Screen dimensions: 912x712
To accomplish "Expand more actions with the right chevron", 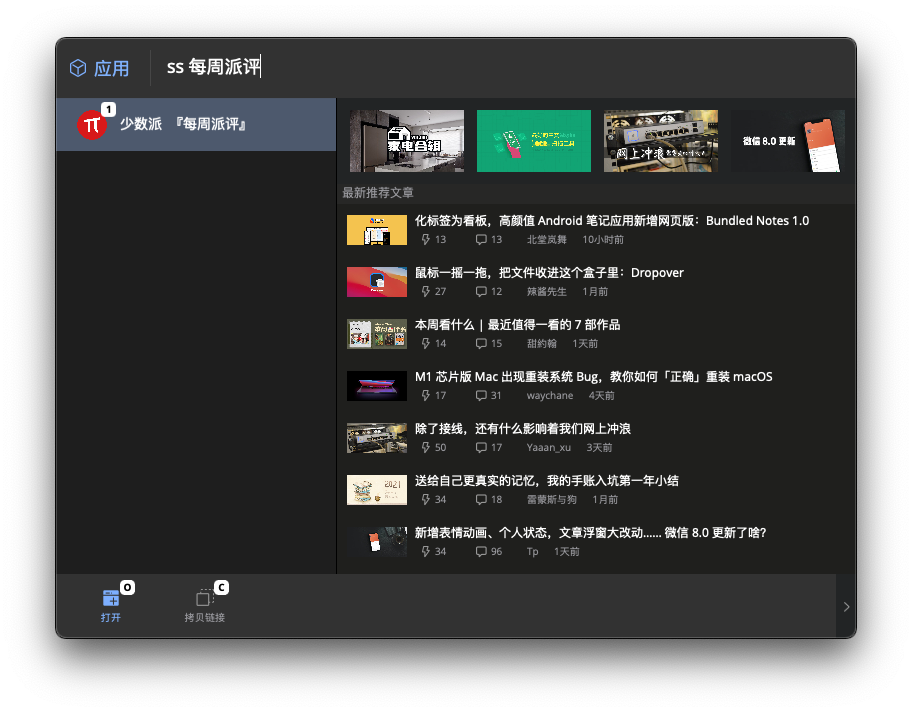I will pyautogui.click(x=846, y=607).
